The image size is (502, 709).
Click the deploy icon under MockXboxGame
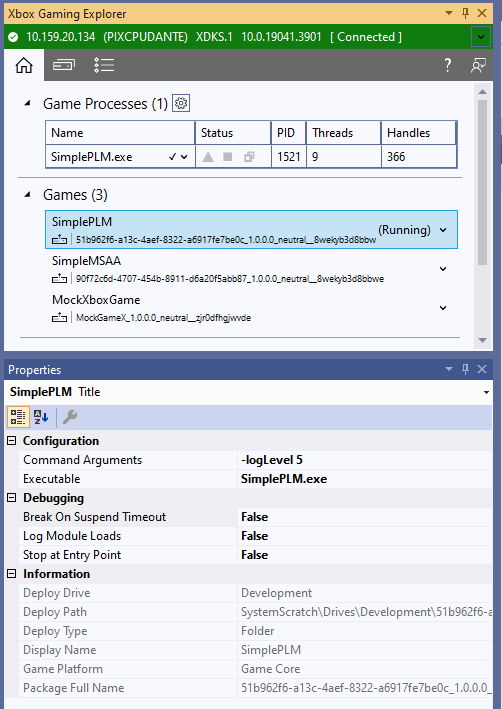[x=60, y=317]
